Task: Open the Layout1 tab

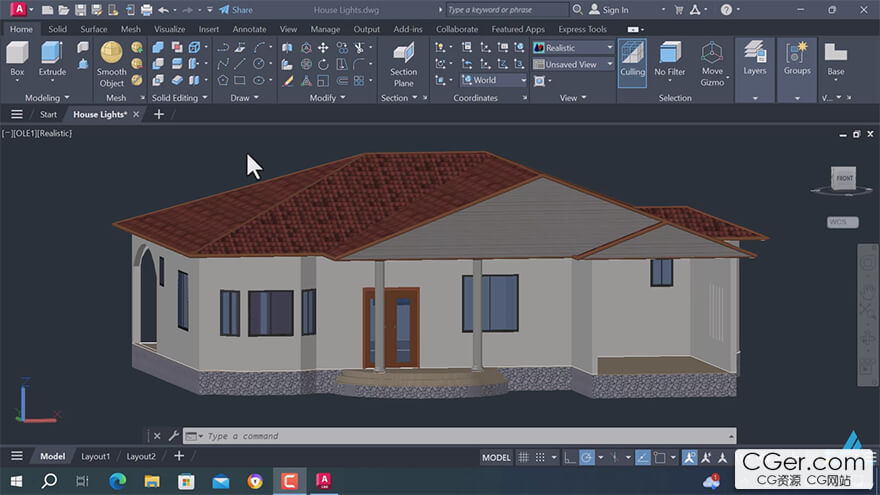Action: coord(95,456)
